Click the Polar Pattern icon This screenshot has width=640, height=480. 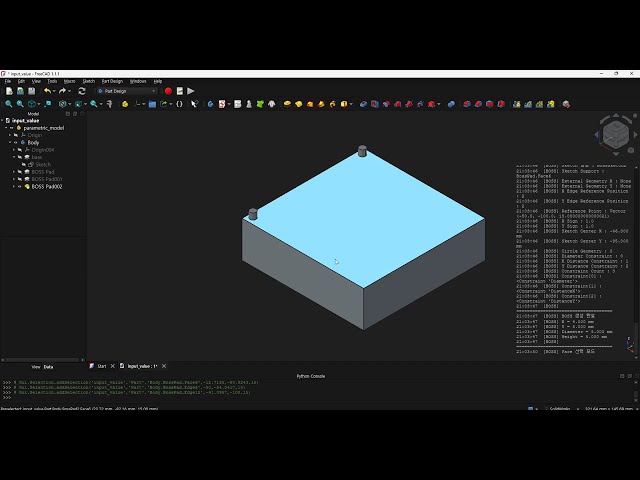(539, 104)
